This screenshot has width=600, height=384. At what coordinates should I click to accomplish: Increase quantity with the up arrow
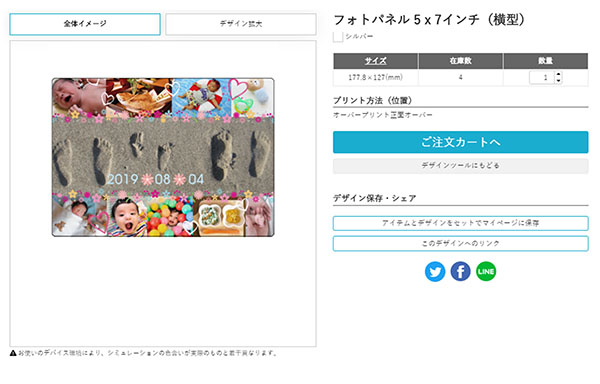click(558, 74)
